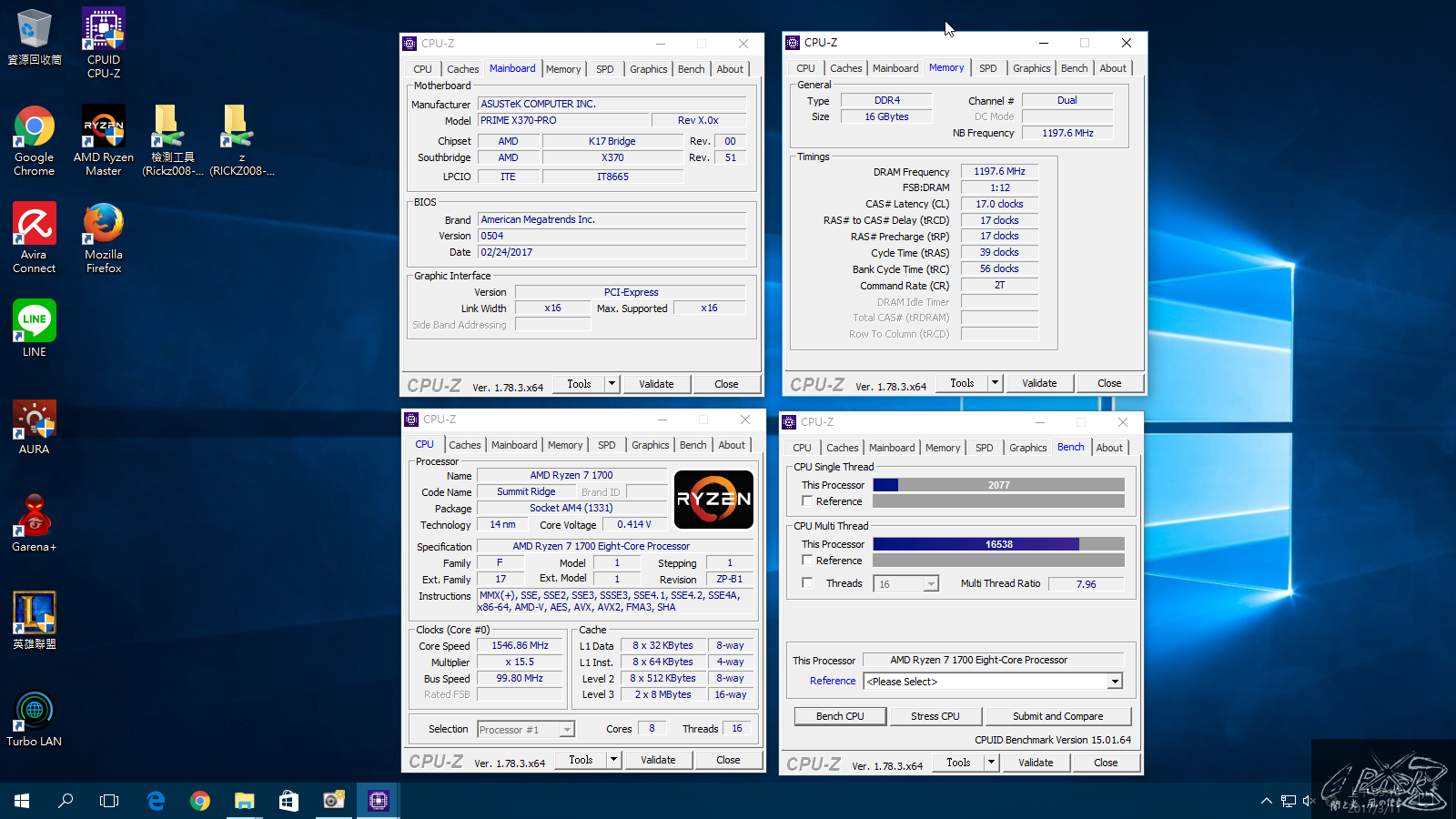The image size is (1456, 819).
Task: Click the PRIME X370-PRO model field
Action: point(563,120)
